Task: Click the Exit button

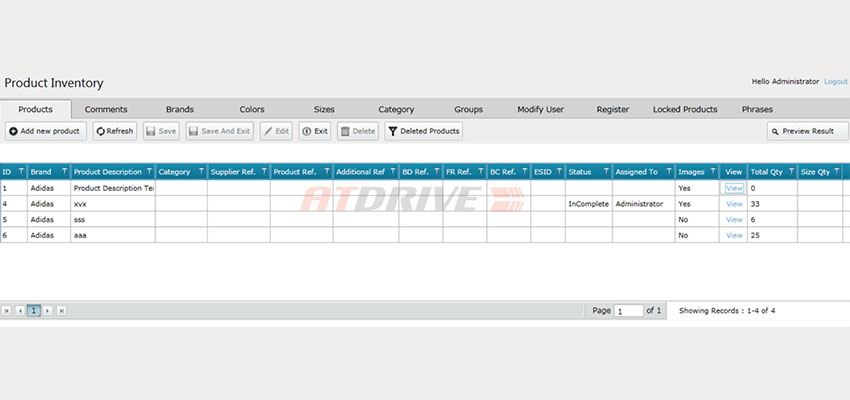Action: [314, 131]
